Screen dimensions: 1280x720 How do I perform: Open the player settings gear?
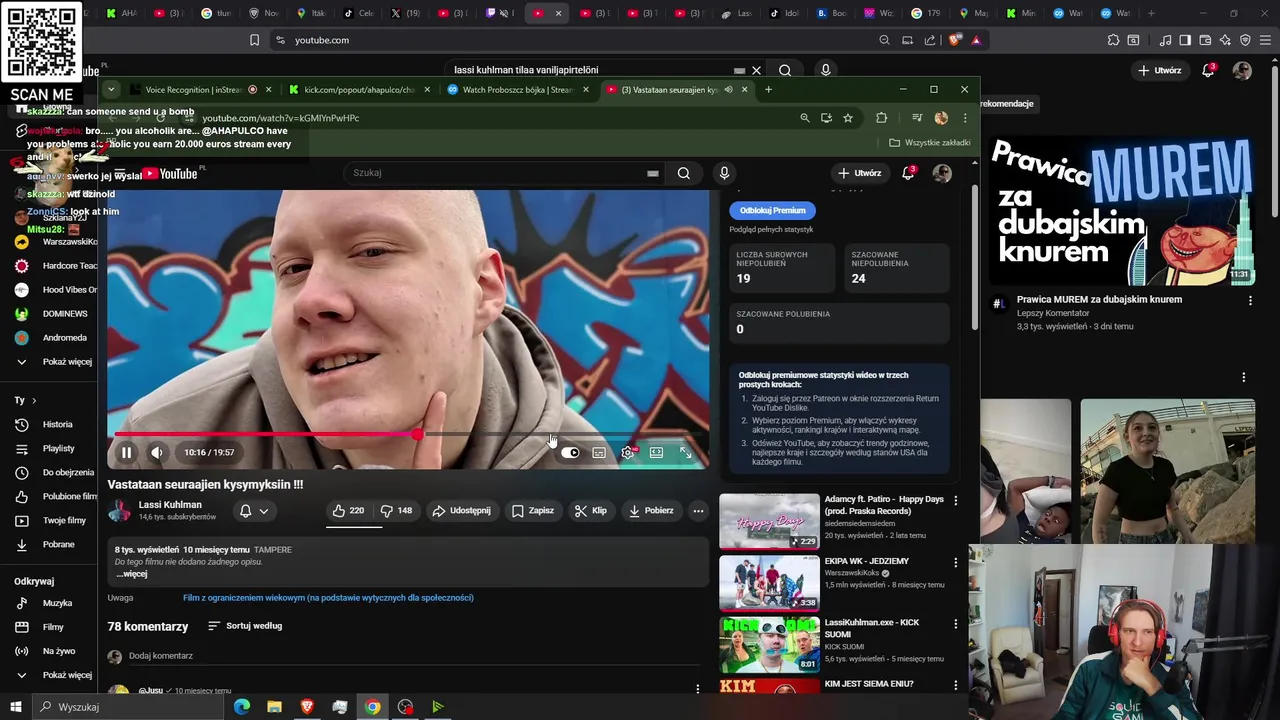point(627,453)
